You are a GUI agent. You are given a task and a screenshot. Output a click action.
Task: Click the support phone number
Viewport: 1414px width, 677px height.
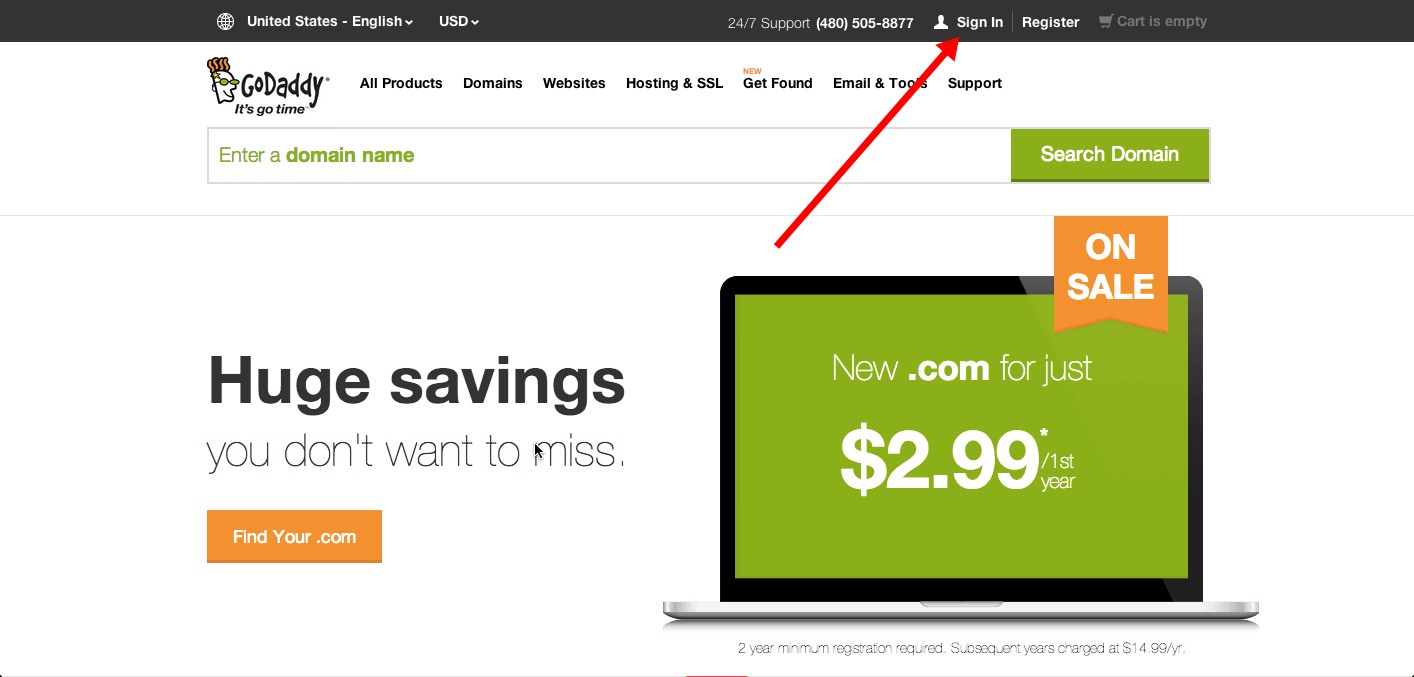(x=865, y=22)
